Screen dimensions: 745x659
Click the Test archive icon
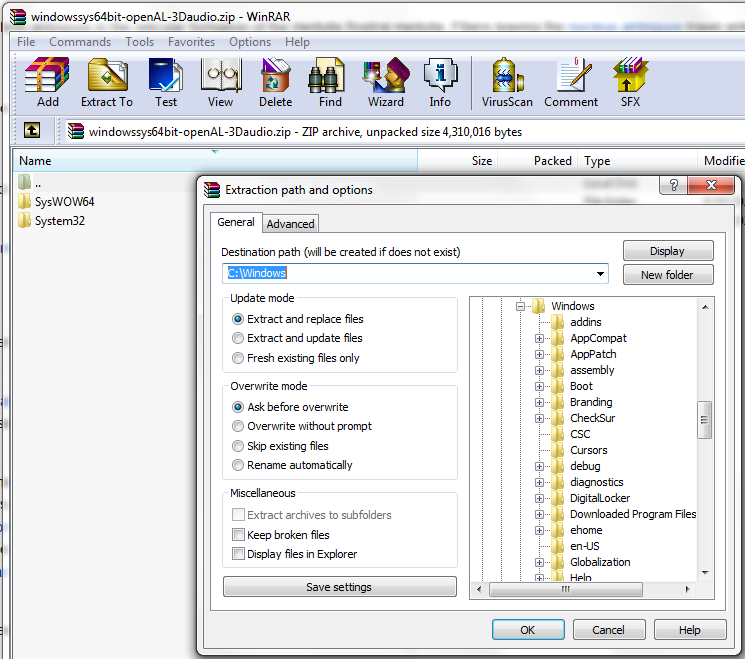[x=165, y=75]
